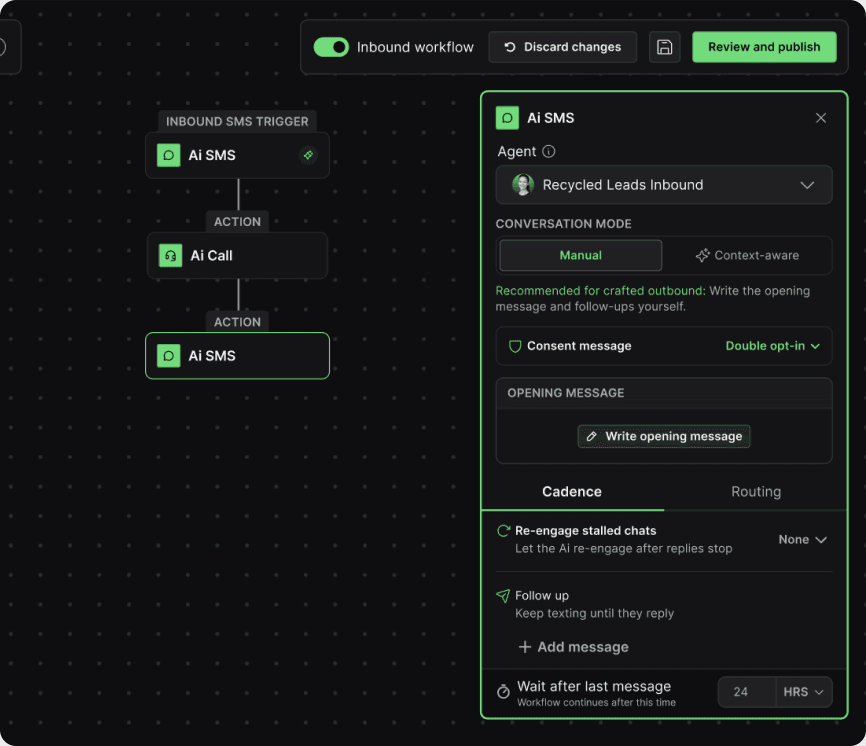This screenshot has width=866, height=746.
Task: Click the ACTION label above Ai Call
Action: point(237,221)
